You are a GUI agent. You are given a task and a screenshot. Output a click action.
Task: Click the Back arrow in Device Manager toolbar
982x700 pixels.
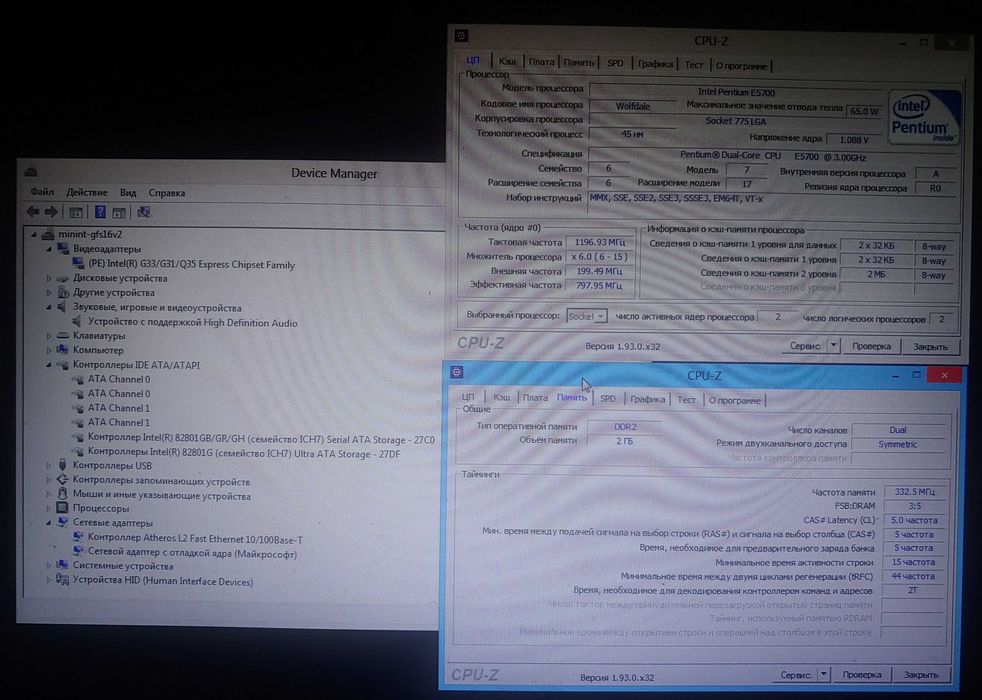33,212
